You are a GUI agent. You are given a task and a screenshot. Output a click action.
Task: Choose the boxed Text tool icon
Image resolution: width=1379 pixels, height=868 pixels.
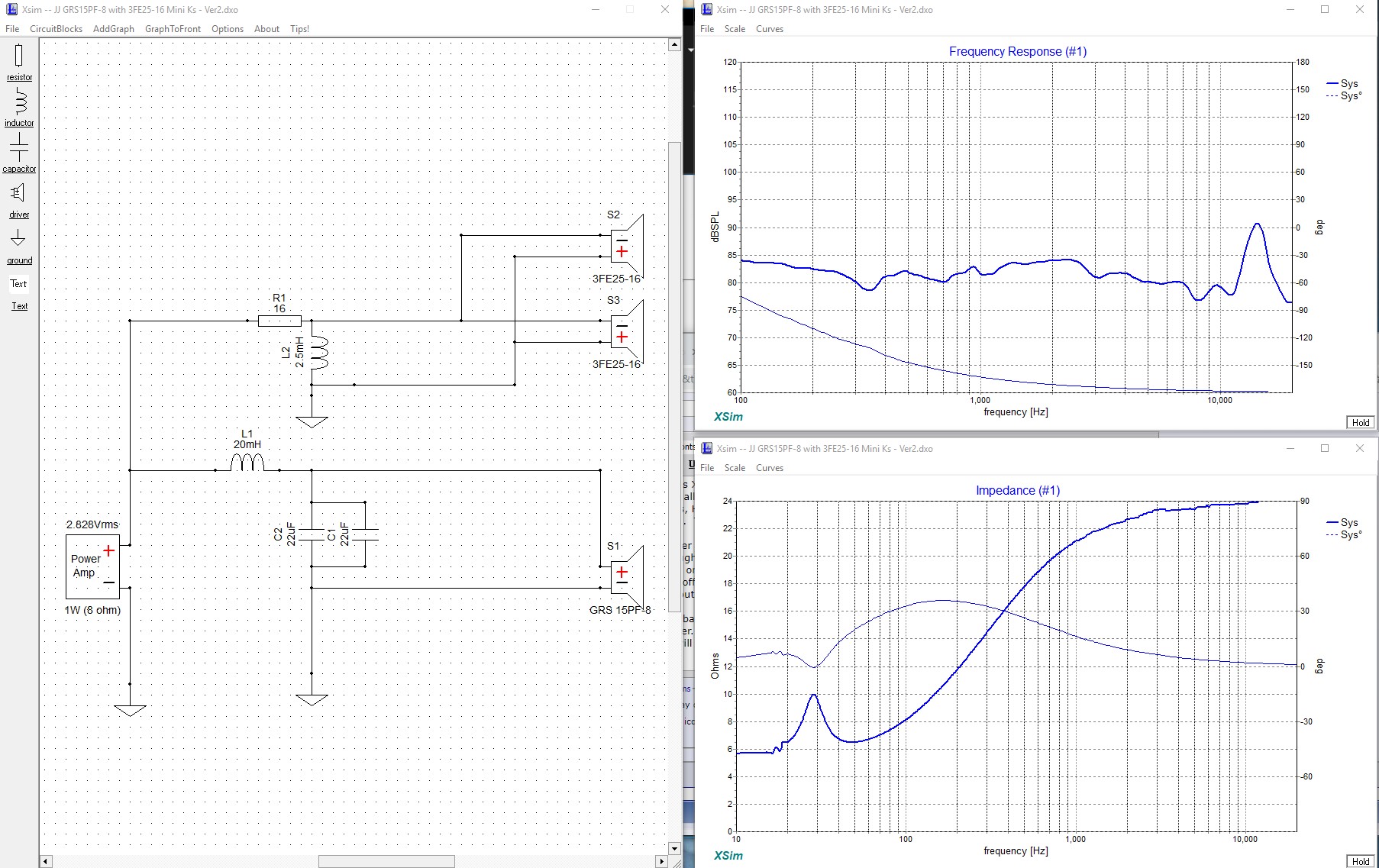(18, 283)
